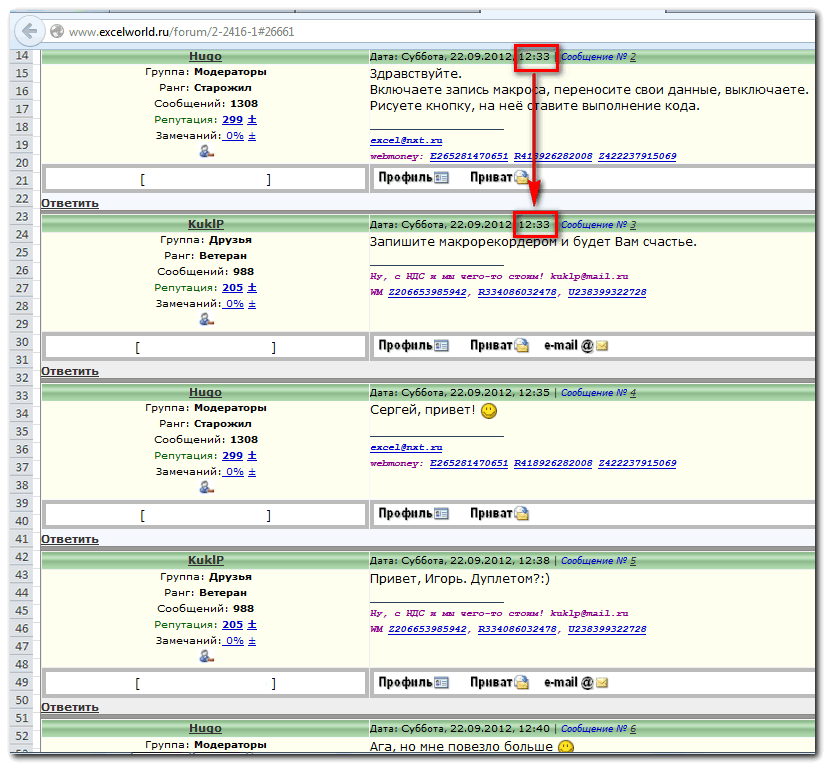
Task: Click ± beside 0% in message № 5
Action: pos(252,641)
